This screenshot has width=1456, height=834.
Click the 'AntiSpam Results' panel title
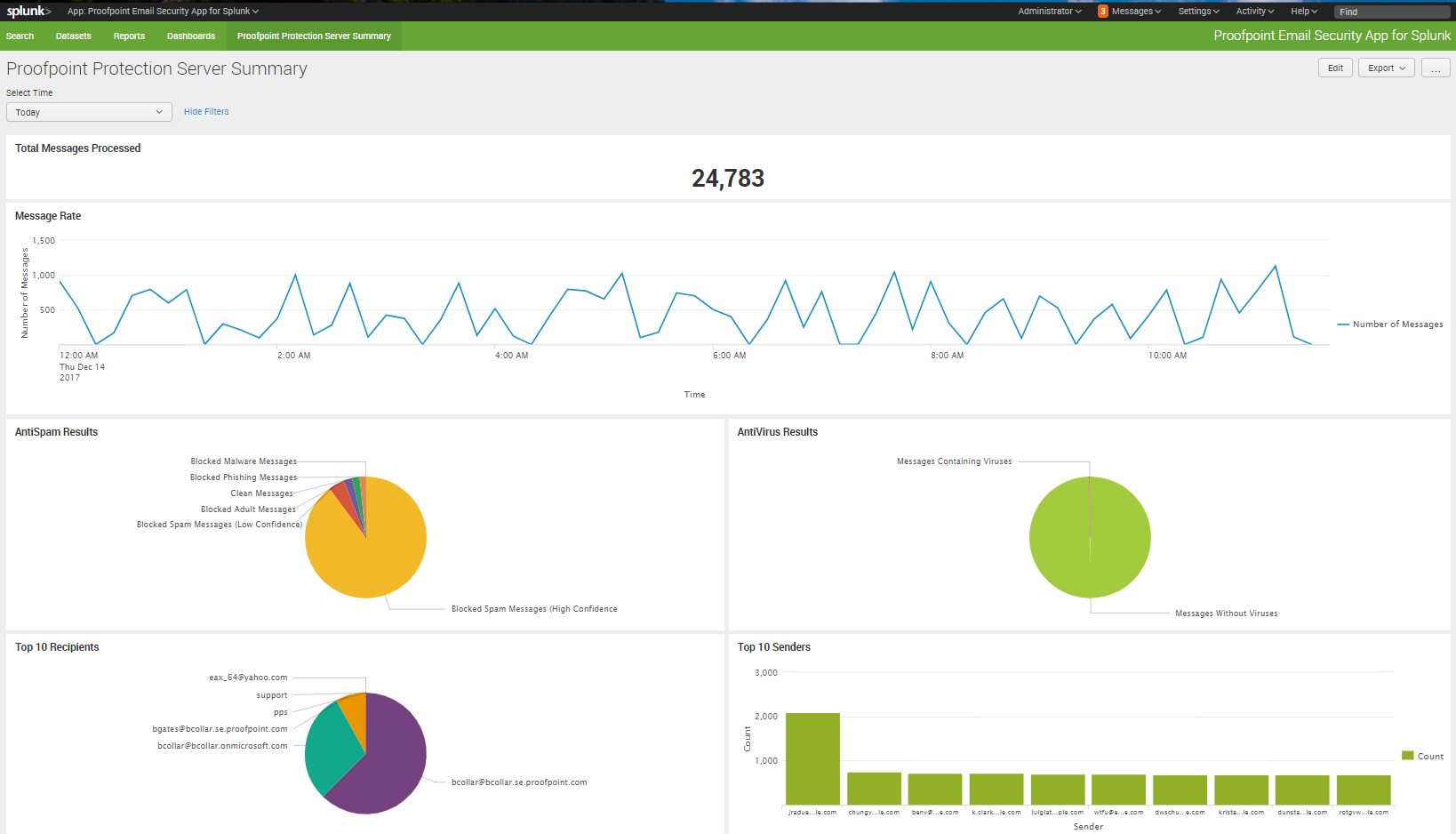(56, 432)
